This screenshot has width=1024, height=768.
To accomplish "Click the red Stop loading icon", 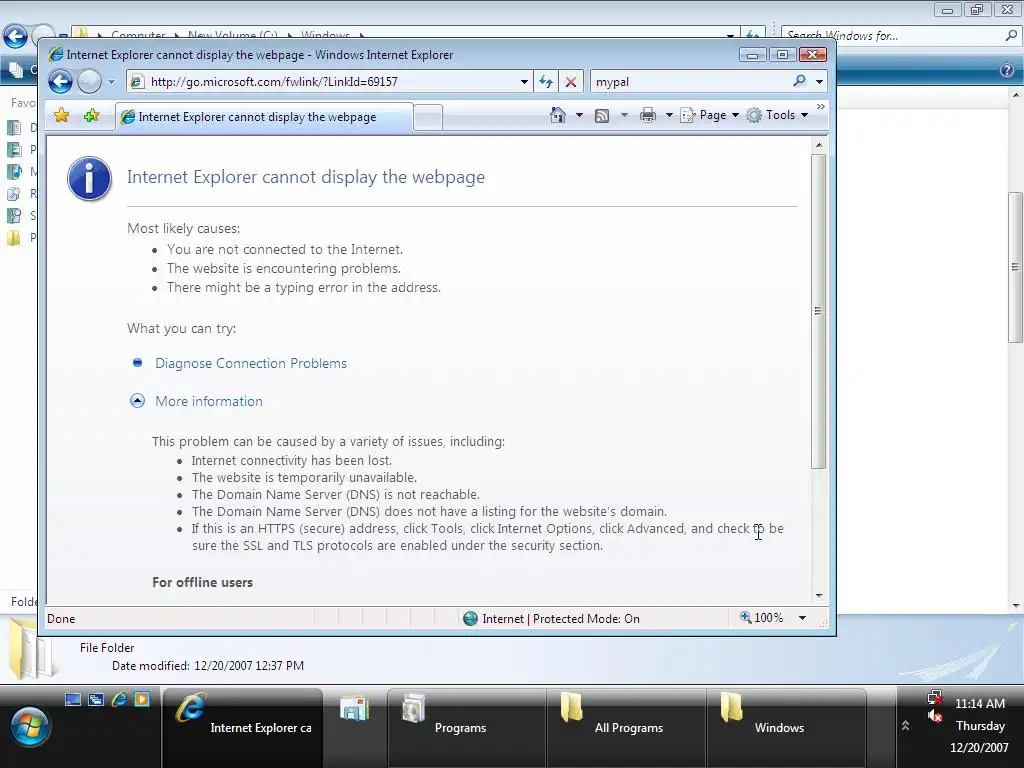I will click(x=571, y=82).
